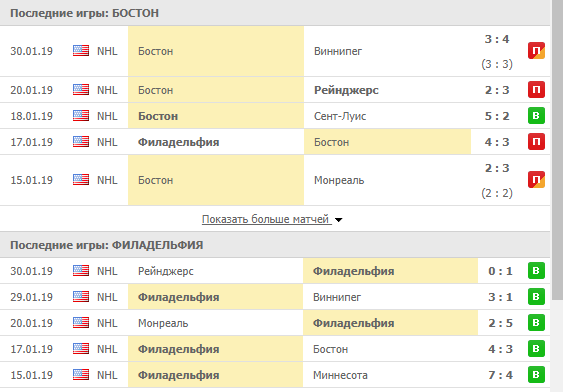Viewport: 563px width, 392px height.
Task: Click the dropdown arrow next to 'Показать больше матчей'
Action: 339,220
